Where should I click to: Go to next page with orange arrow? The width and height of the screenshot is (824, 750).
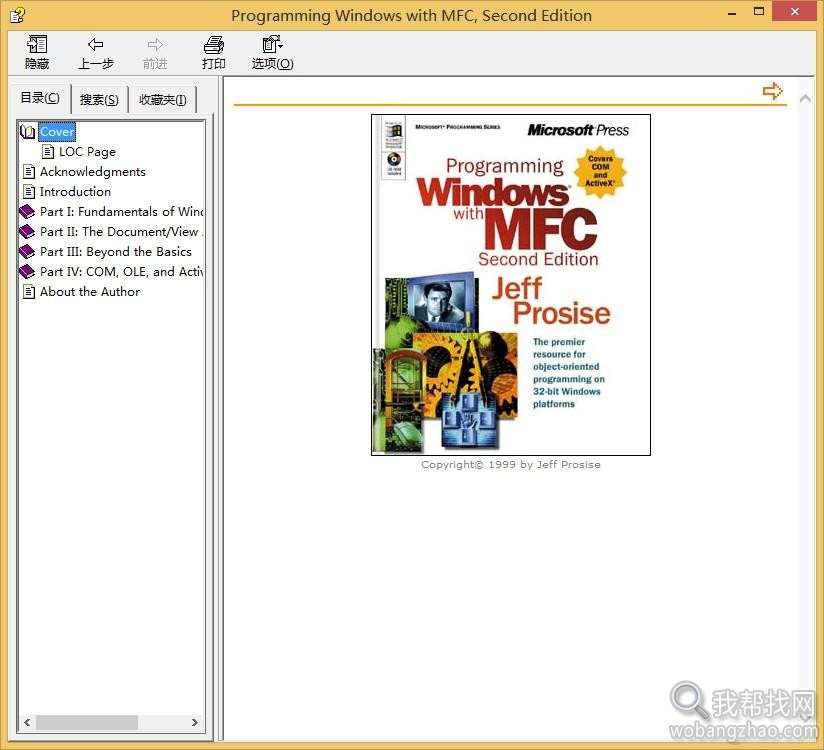(x=772, y=91)
